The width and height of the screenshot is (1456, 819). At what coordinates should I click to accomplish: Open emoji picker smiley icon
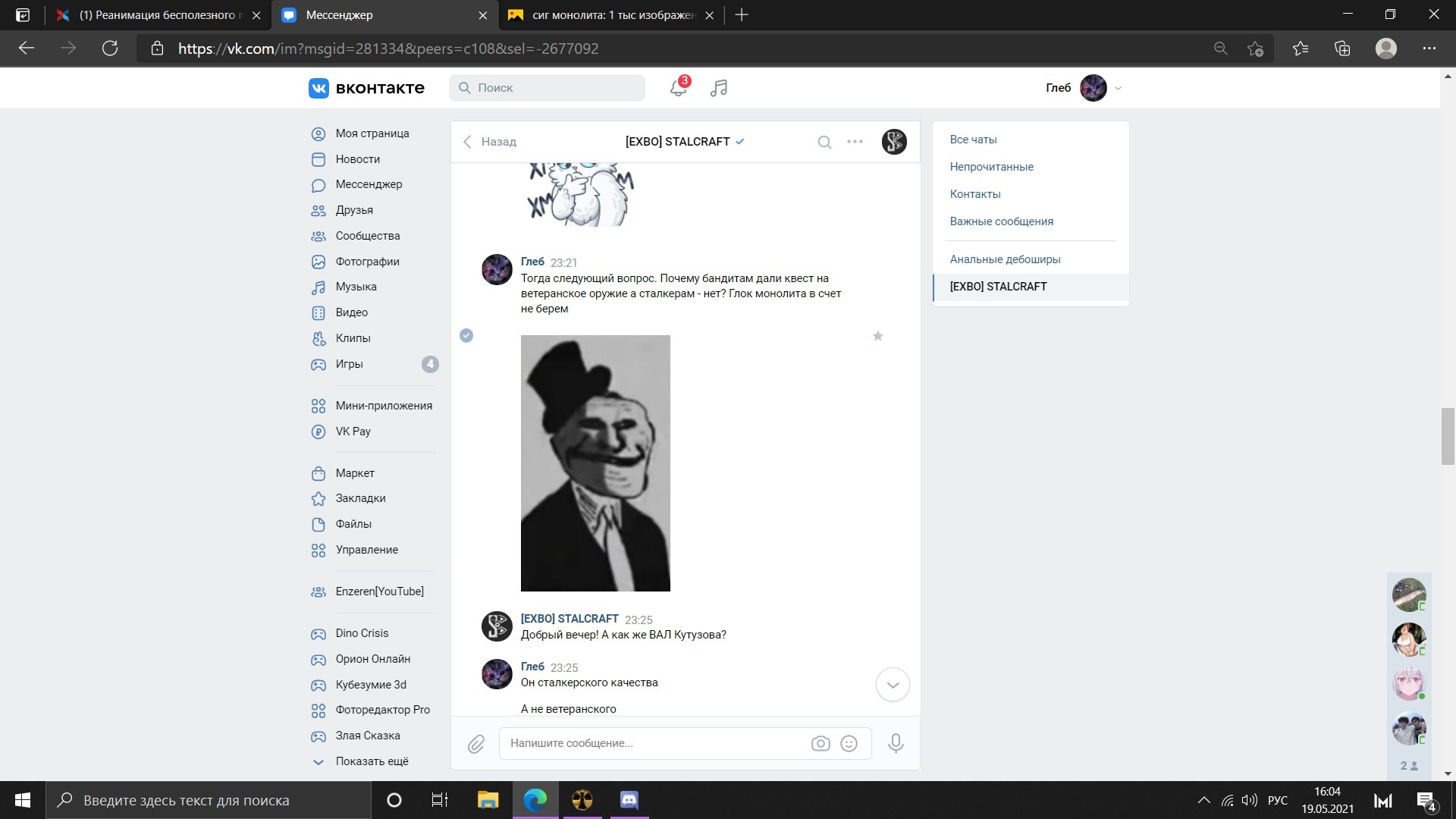click(x=849, y=744)
